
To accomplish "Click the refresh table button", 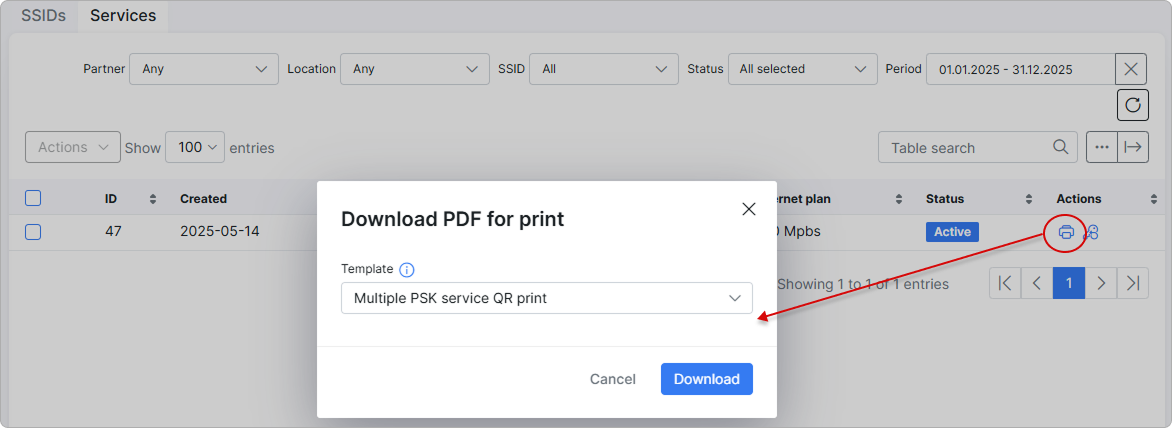I will (1132, 105).
